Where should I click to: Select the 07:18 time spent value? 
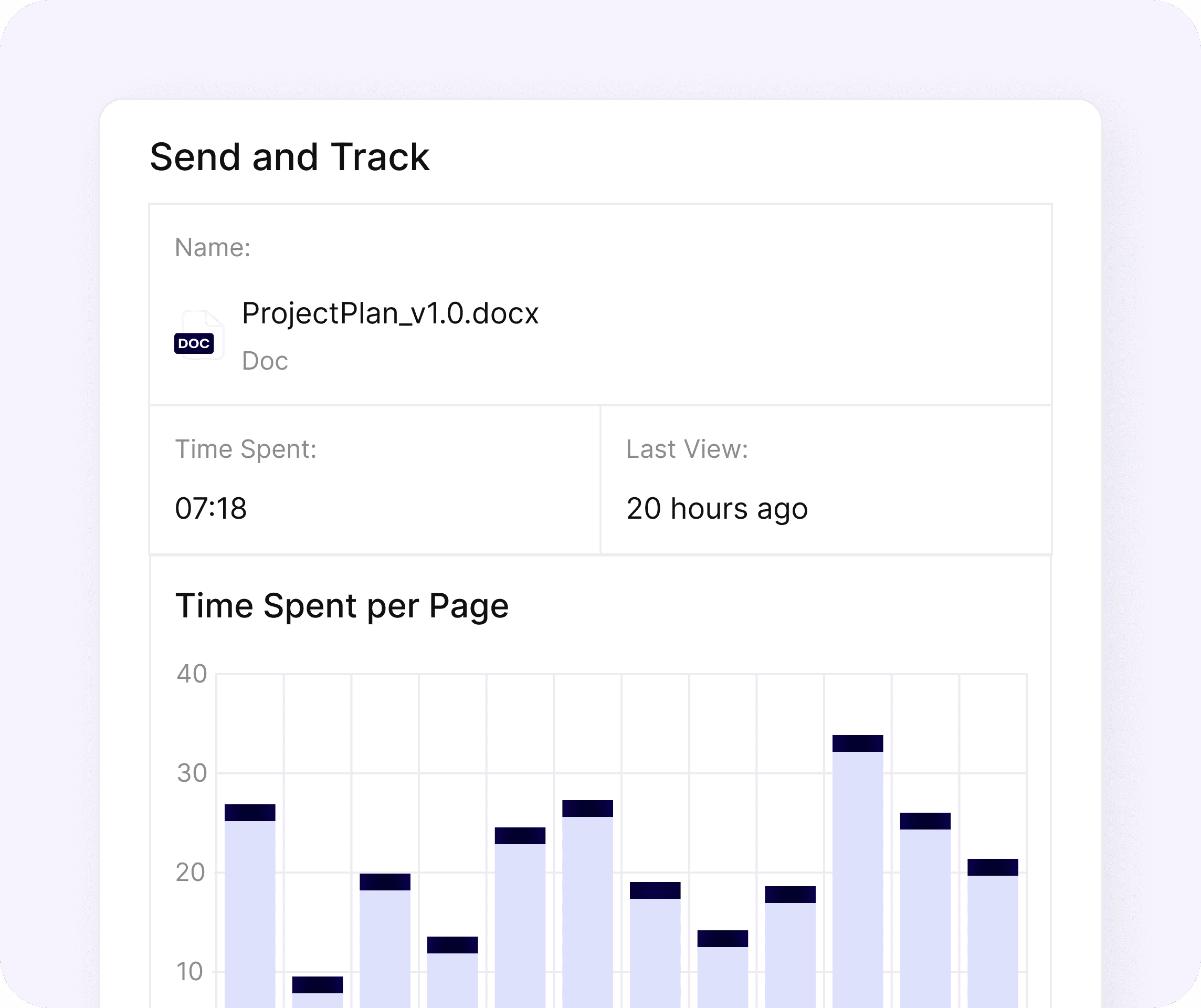211,508
